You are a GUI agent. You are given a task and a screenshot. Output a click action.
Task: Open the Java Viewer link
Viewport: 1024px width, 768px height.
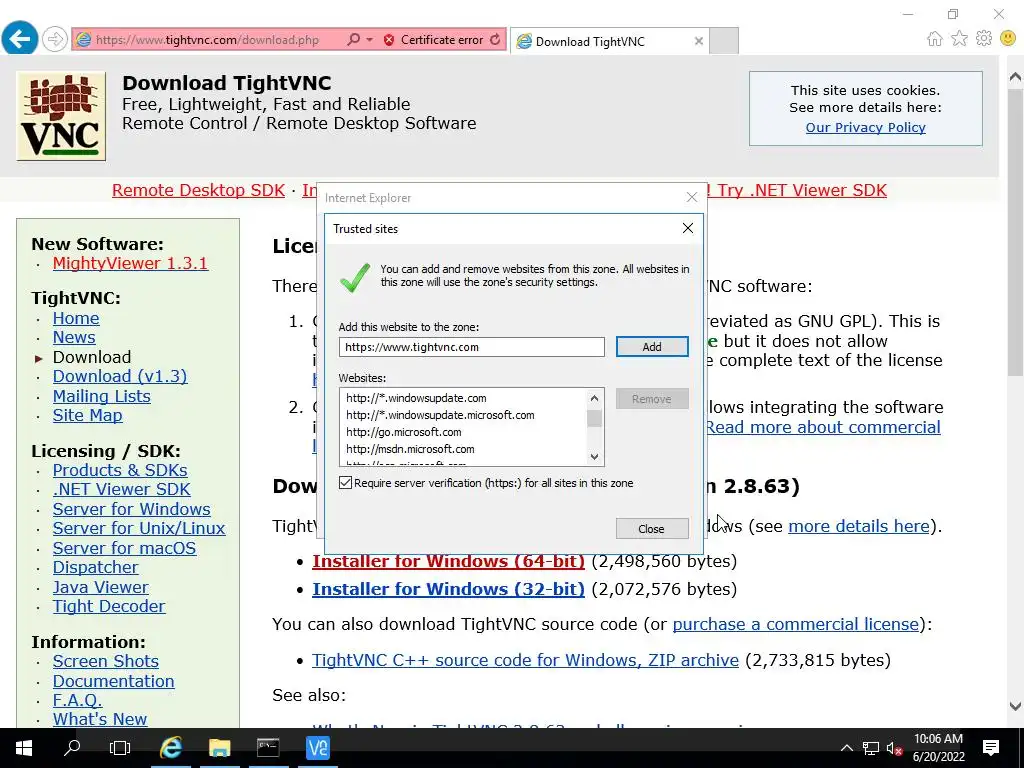[101, 587]
